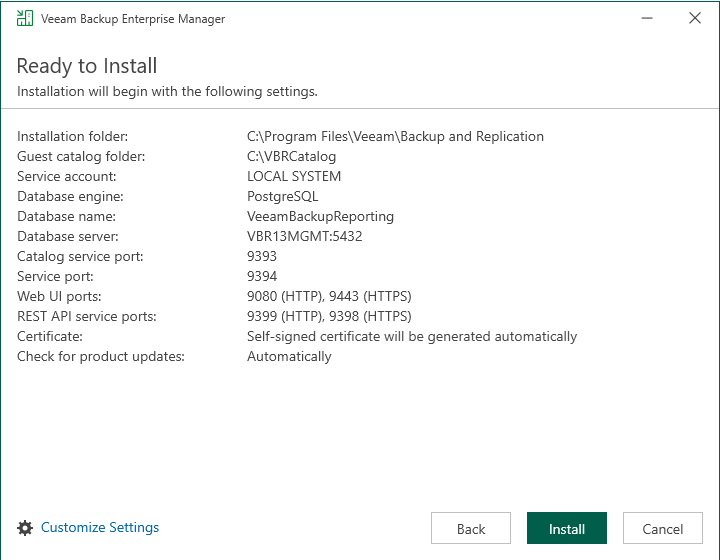Click the VBR13MGMT:5432 database server value
Image resolution: width=720 pixels, height=560 pixels.
304,236
